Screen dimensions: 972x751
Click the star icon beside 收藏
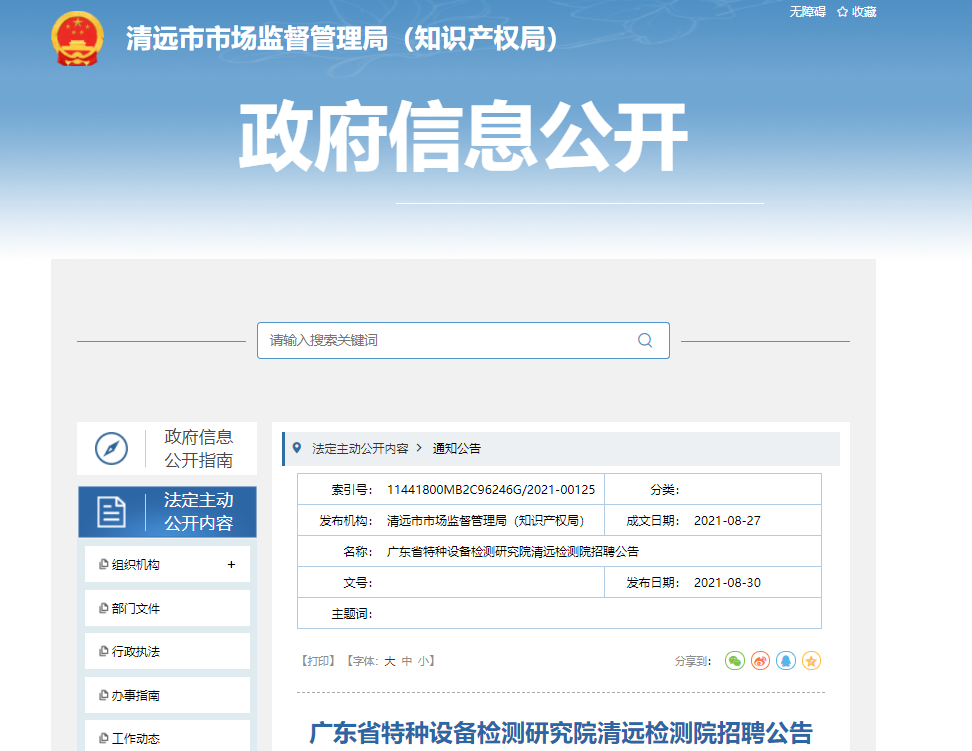tap(842, 12)
